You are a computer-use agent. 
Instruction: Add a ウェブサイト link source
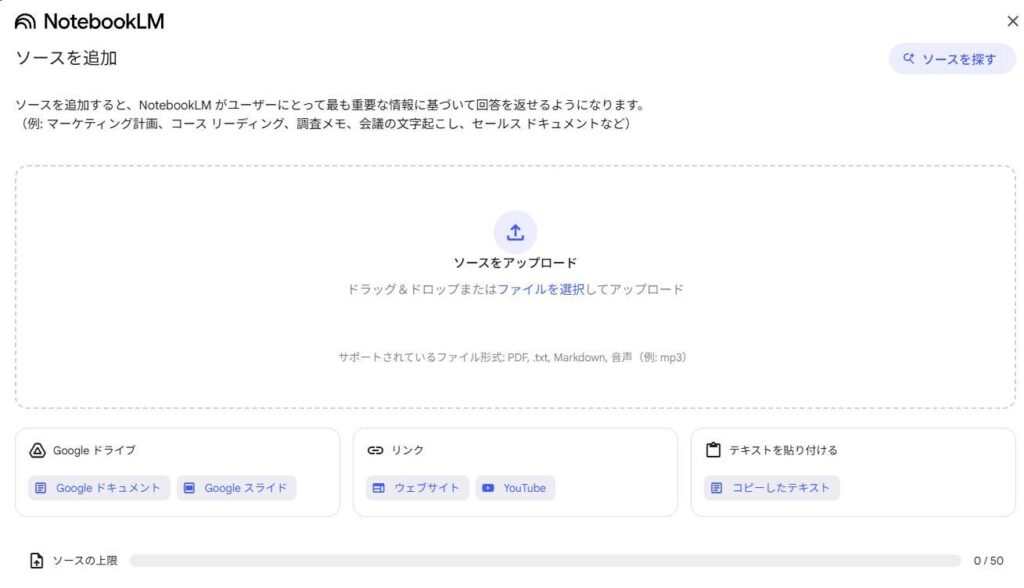417,488
